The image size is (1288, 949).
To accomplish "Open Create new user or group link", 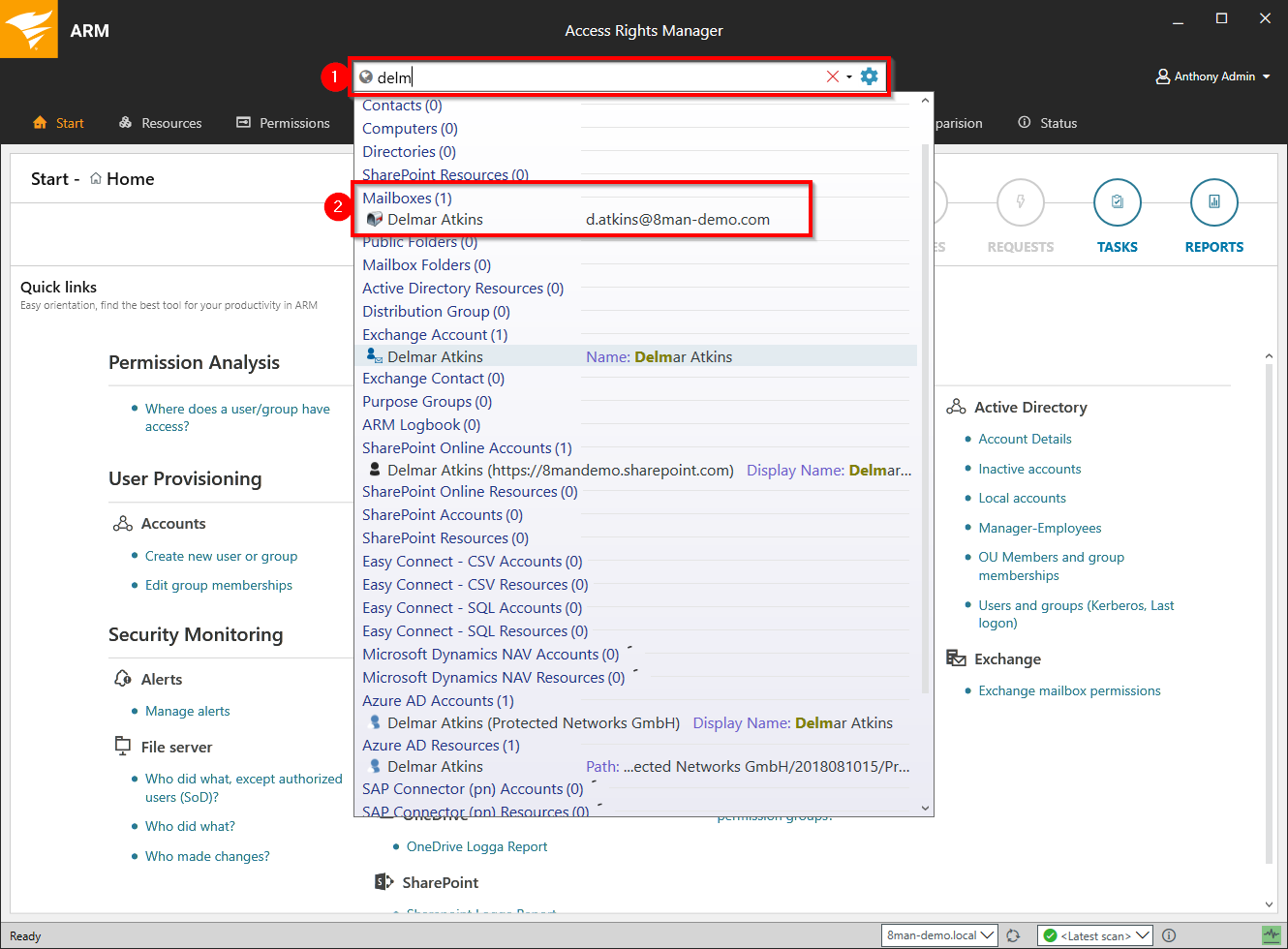I will click(x=221, y=556).
